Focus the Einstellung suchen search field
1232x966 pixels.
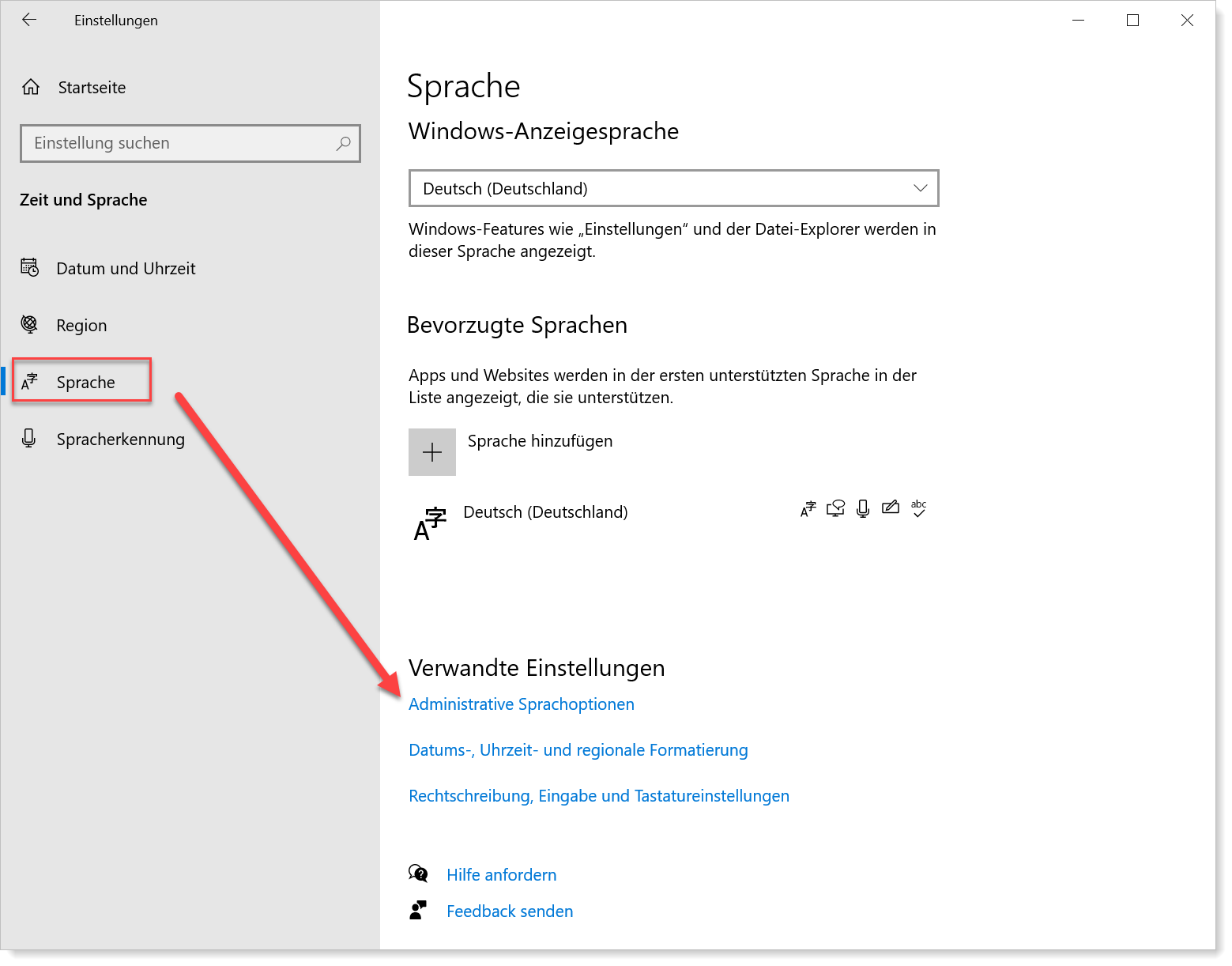pos(178,144)
